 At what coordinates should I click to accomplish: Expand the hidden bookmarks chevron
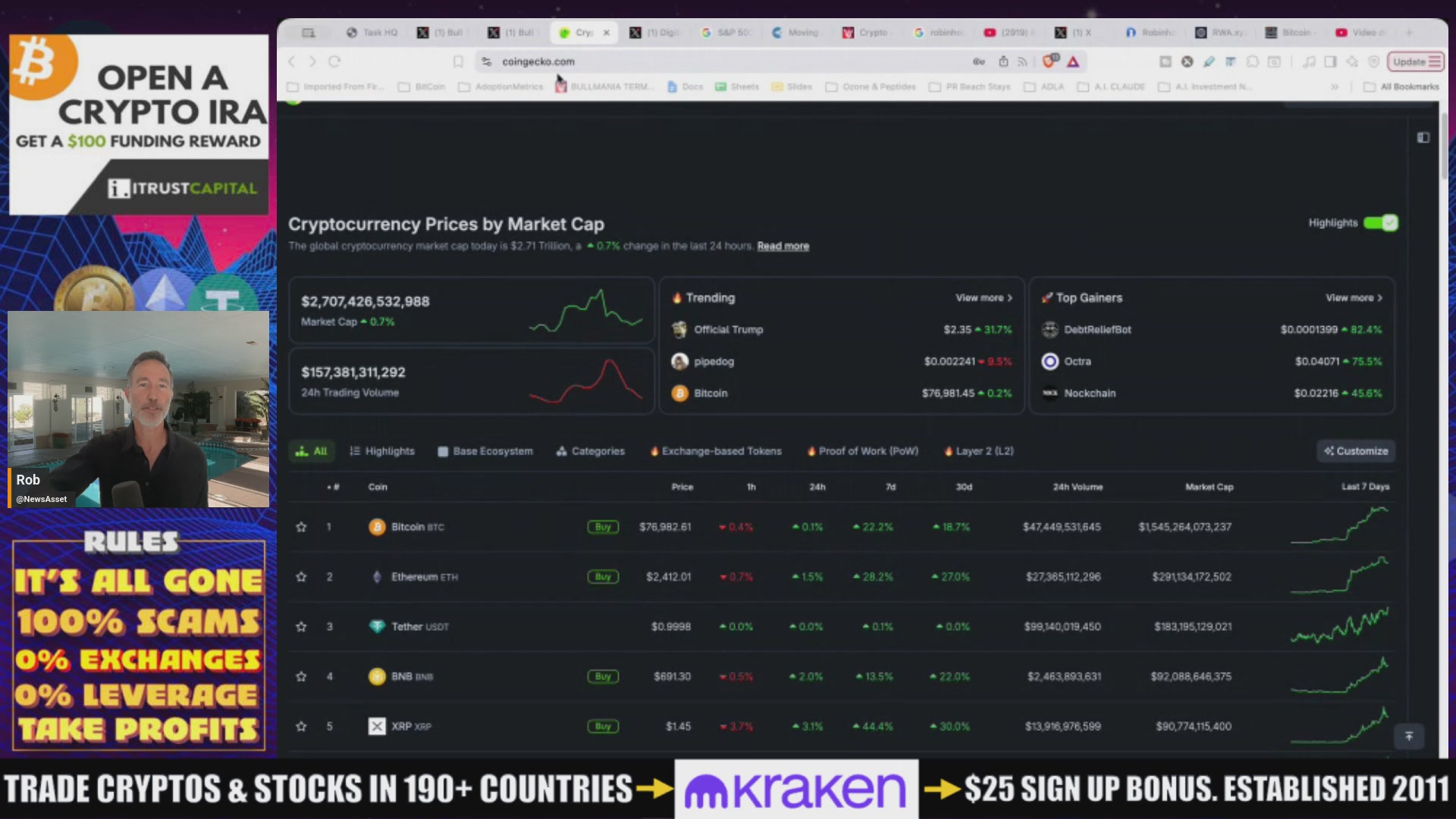(1334, 87)
